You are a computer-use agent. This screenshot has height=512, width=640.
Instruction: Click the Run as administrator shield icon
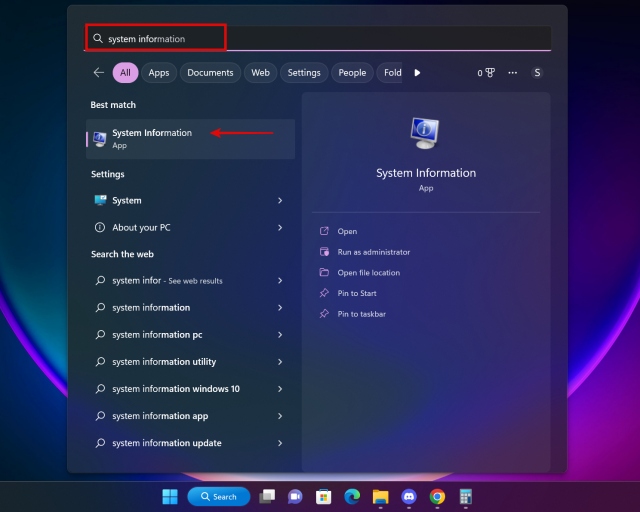click(x=324, y=252)
